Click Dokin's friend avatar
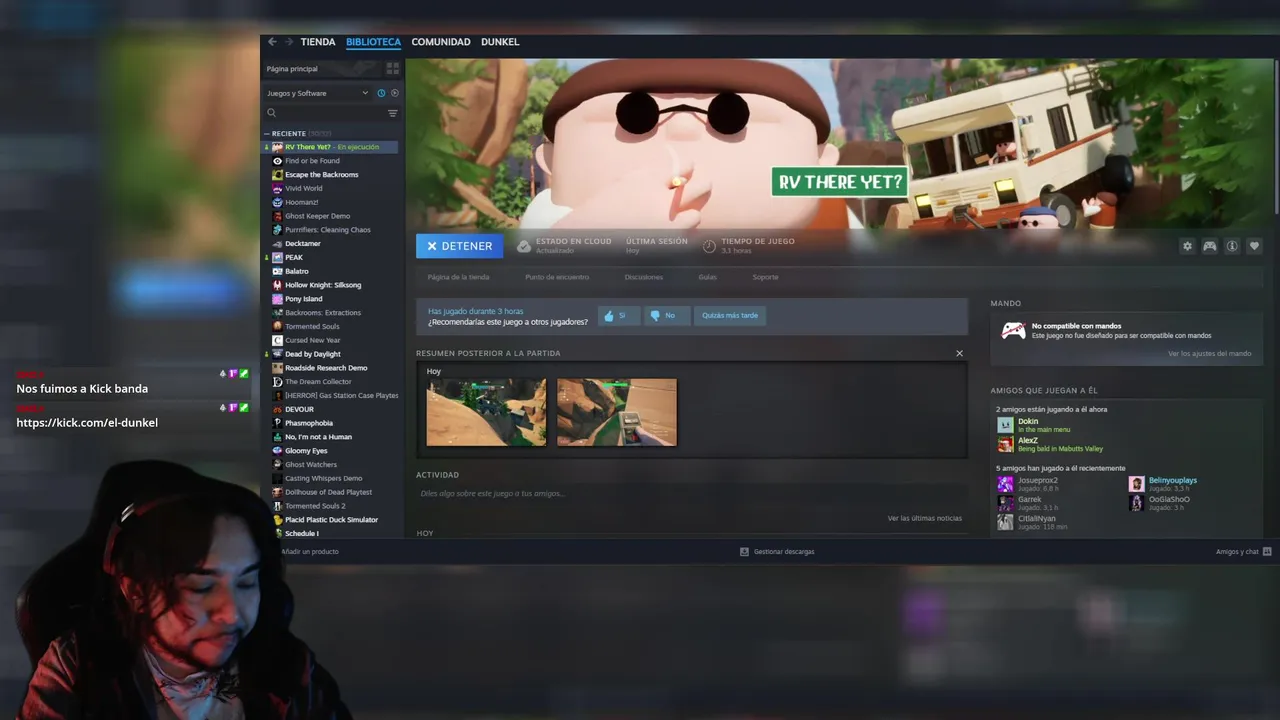Viewport: 1280px width, 720px height. (1005, 425)
